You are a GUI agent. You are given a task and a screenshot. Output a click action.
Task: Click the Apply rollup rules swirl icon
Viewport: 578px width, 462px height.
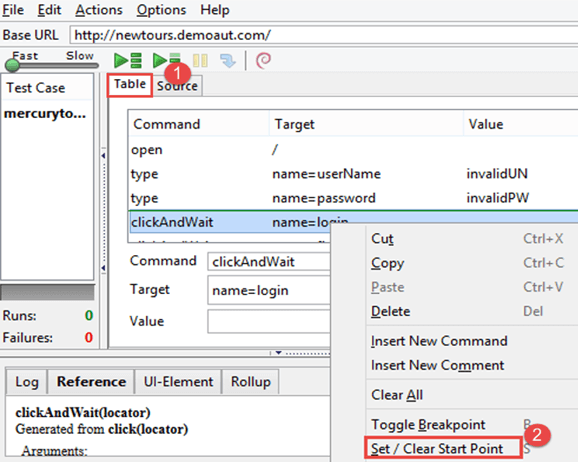point(264,60)
